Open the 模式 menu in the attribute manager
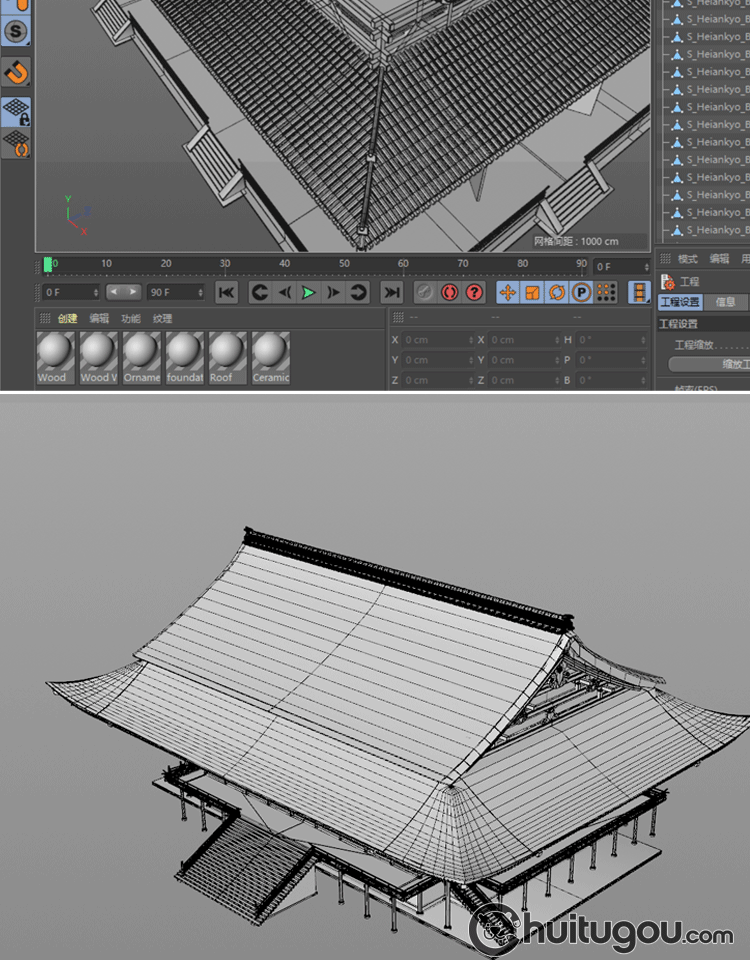This screenshot has width=750, height=960. [688, 259]
